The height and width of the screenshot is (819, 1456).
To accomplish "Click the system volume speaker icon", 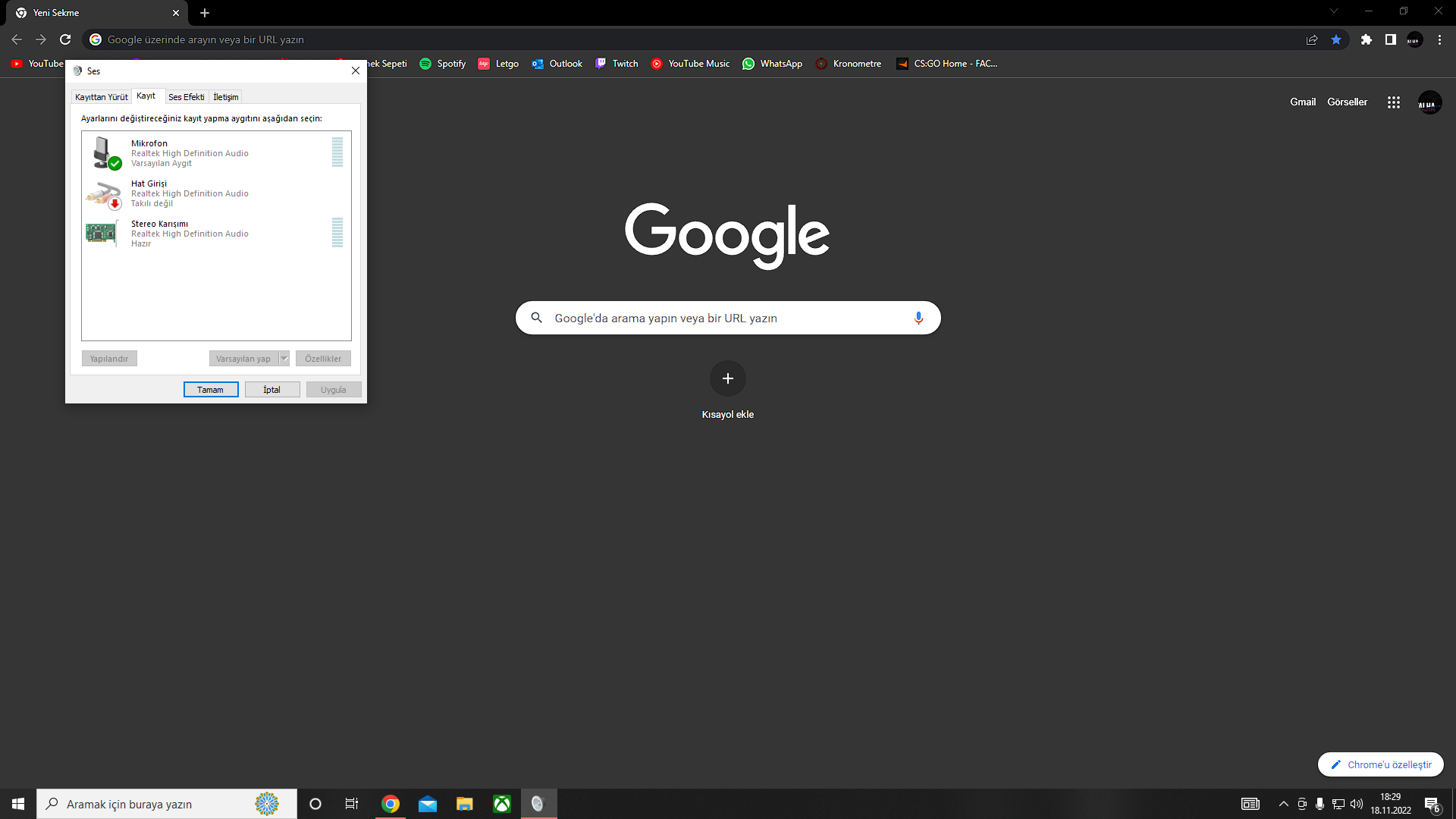I will [1357, 804].
